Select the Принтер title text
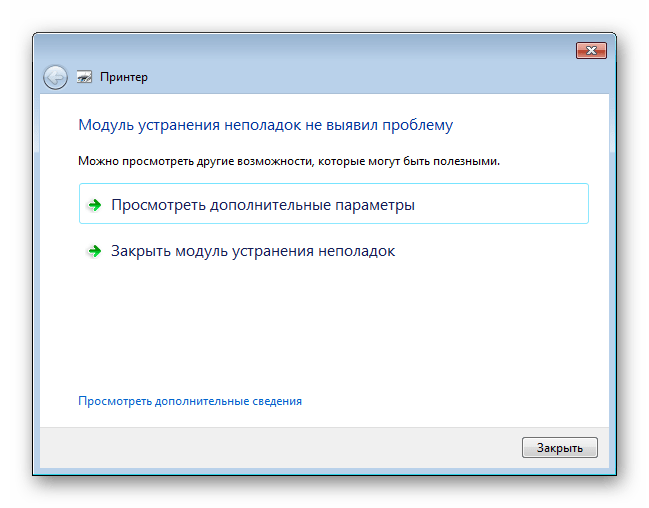This screenshot has height=508, width=649. 124,77
